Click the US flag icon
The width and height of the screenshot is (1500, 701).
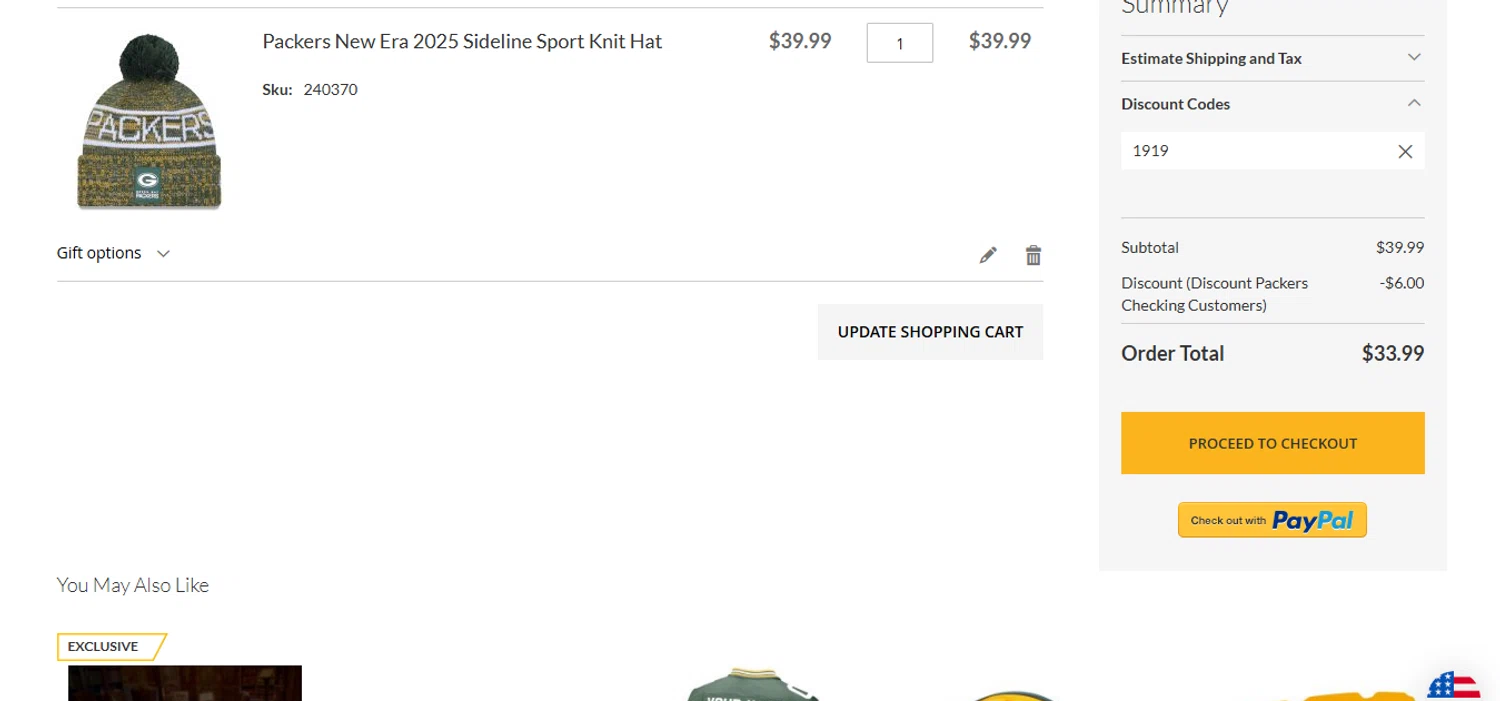(1453, 687)
